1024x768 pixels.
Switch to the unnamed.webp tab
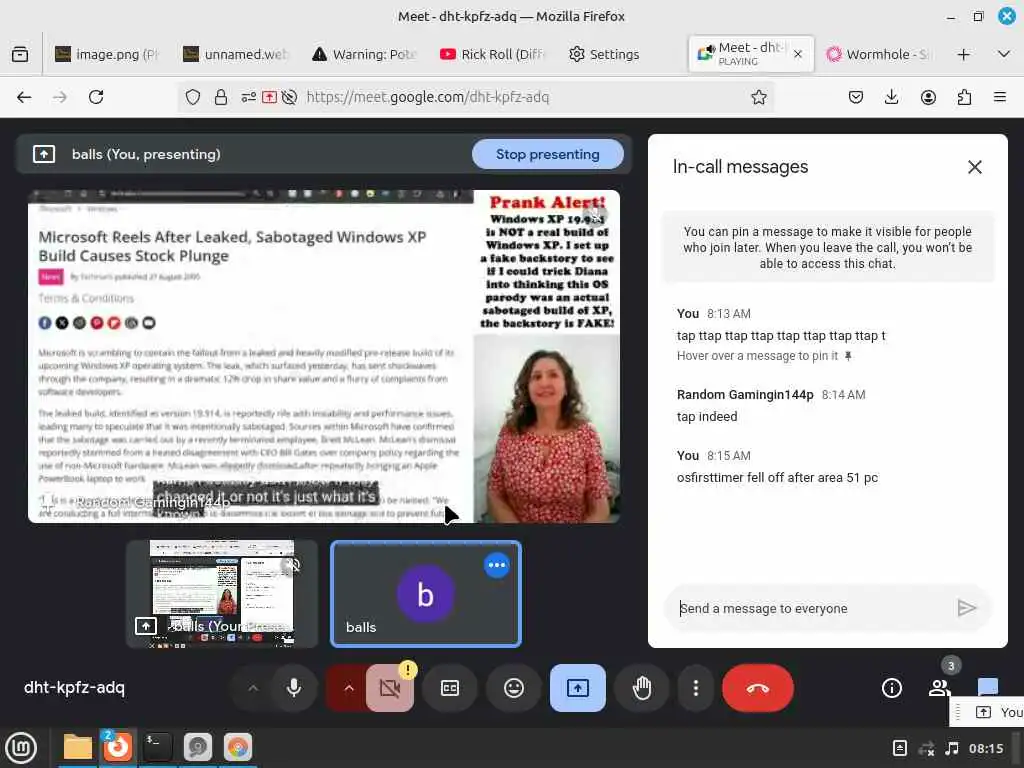(236, 54)
